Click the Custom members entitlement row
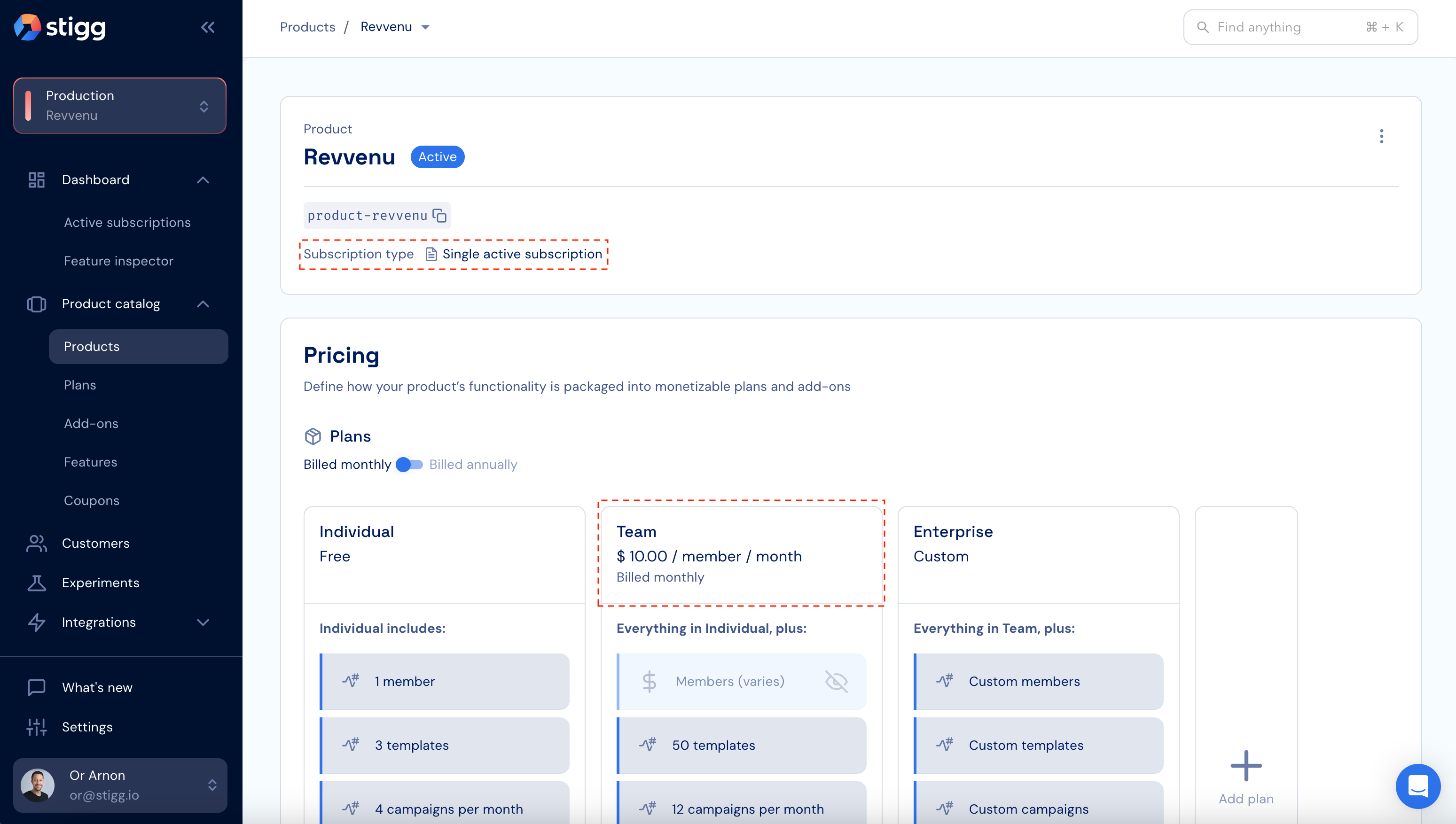 tap(1038, 681)
